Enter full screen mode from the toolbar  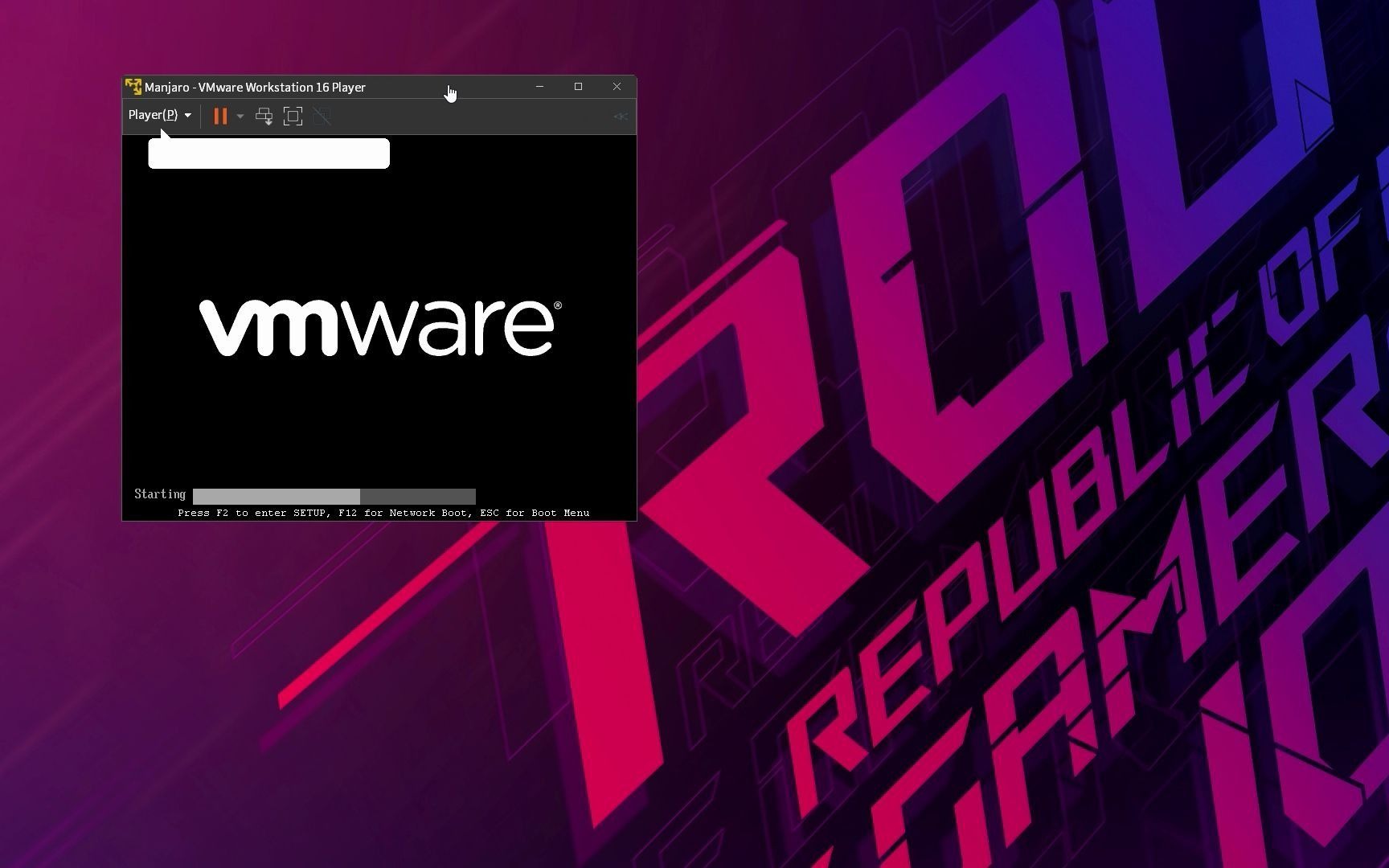pyautogui.click(x=292, y=116)
